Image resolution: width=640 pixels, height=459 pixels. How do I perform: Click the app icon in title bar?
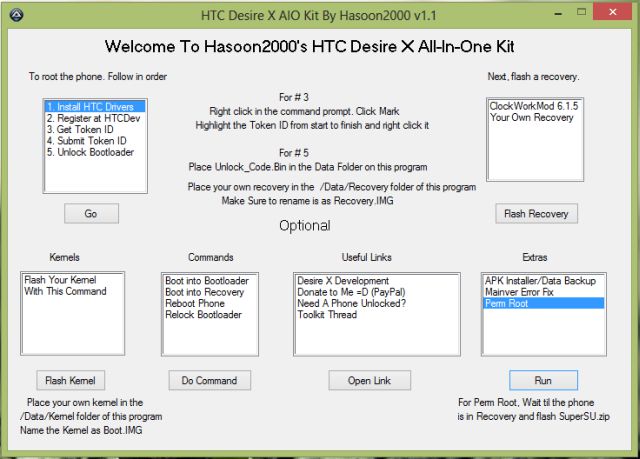tap(16, 16)
